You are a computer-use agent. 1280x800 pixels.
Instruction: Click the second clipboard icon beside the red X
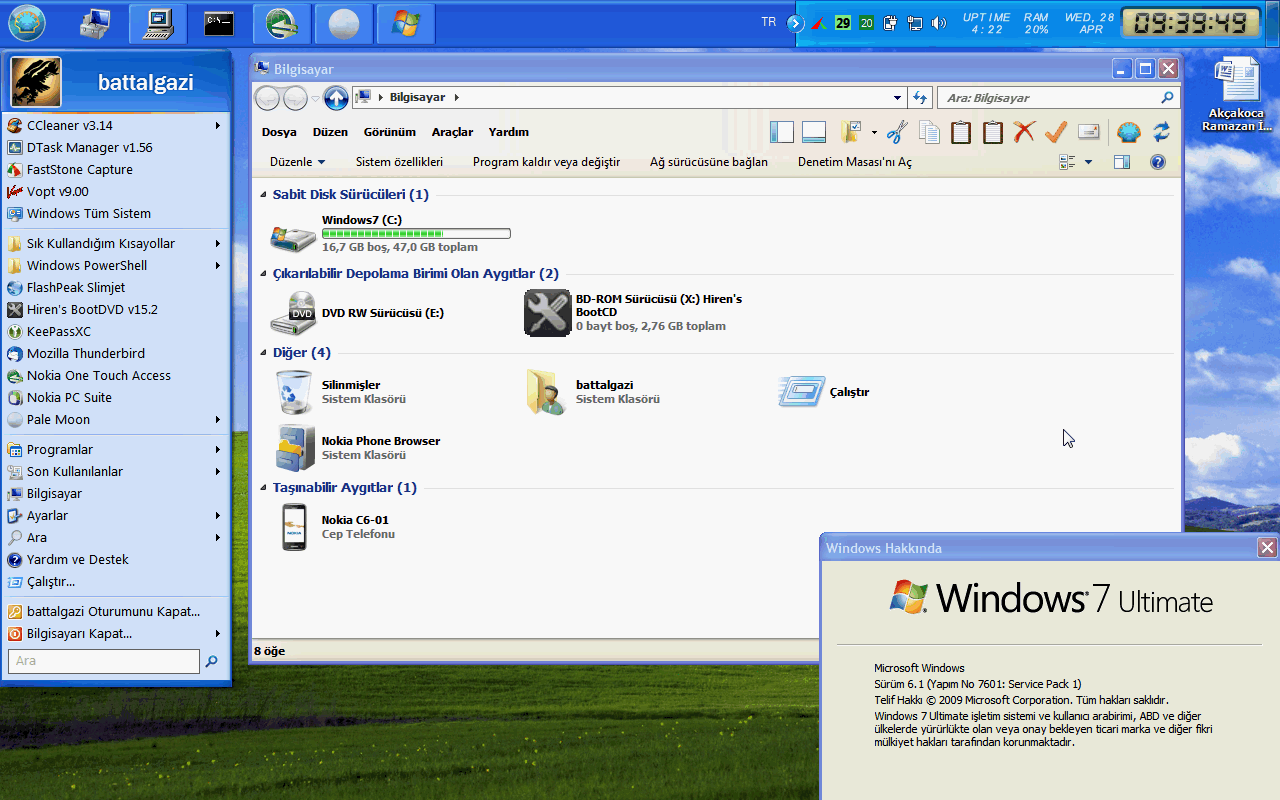coord(992,132)
